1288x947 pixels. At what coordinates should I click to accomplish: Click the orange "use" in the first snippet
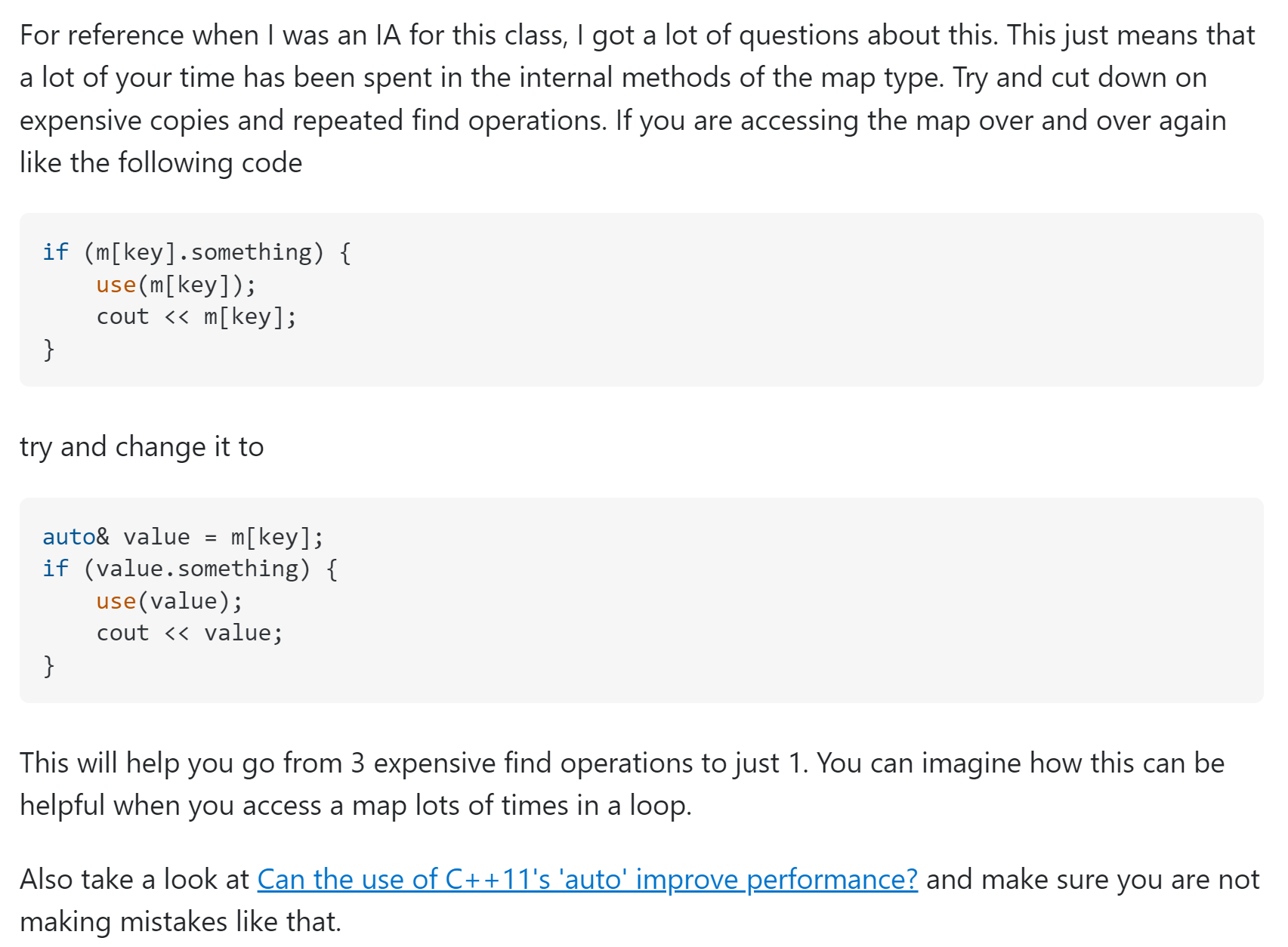116,285
